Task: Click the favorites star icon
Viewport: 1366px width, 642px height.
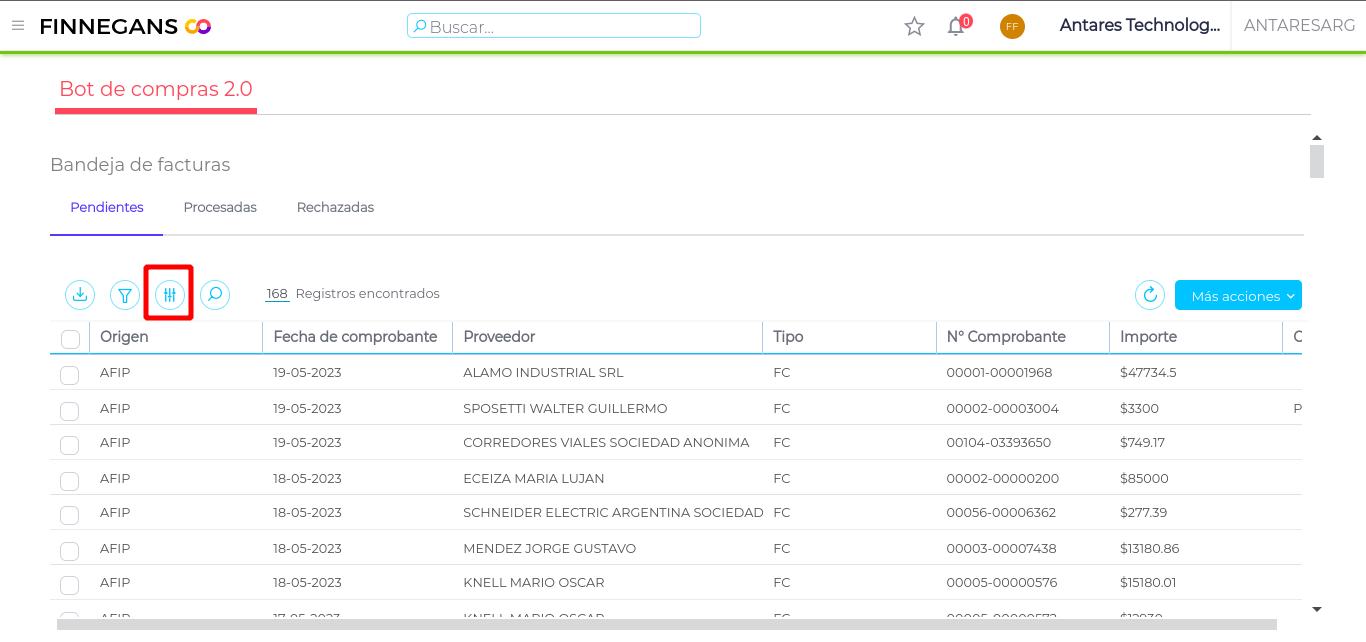Action: click(914, 27)
